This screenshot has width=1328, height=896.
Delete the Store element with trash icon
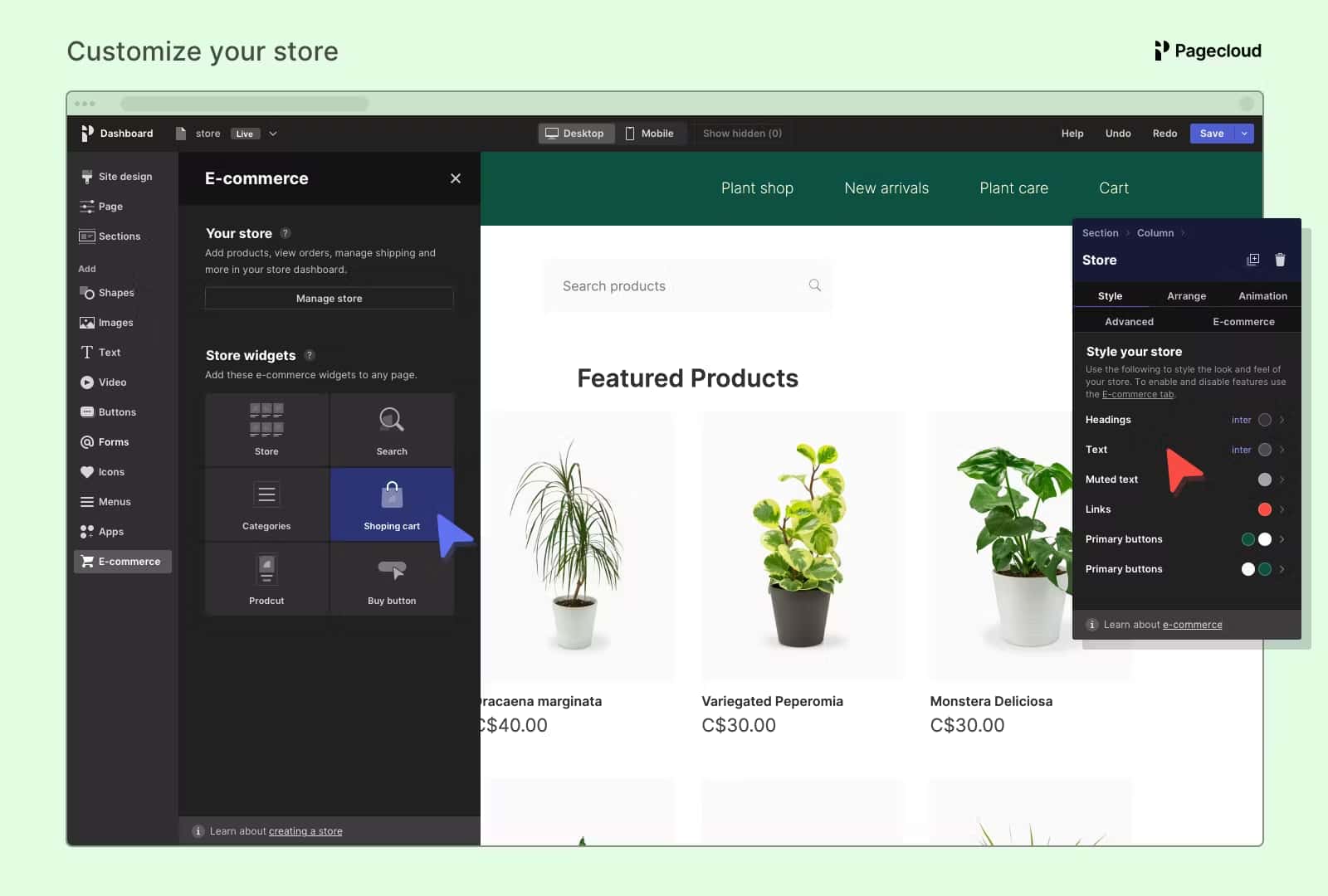[1280, 260]
